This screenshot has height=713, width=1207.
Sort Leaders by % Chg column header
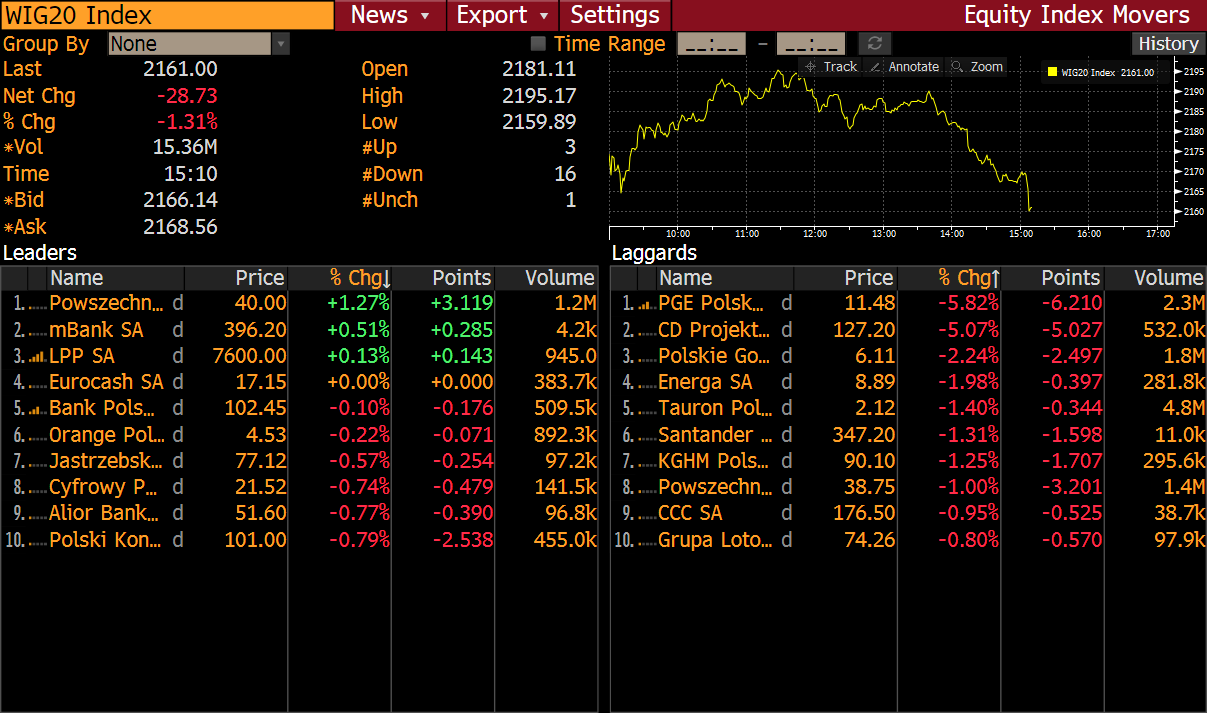(x=340, y=278)
